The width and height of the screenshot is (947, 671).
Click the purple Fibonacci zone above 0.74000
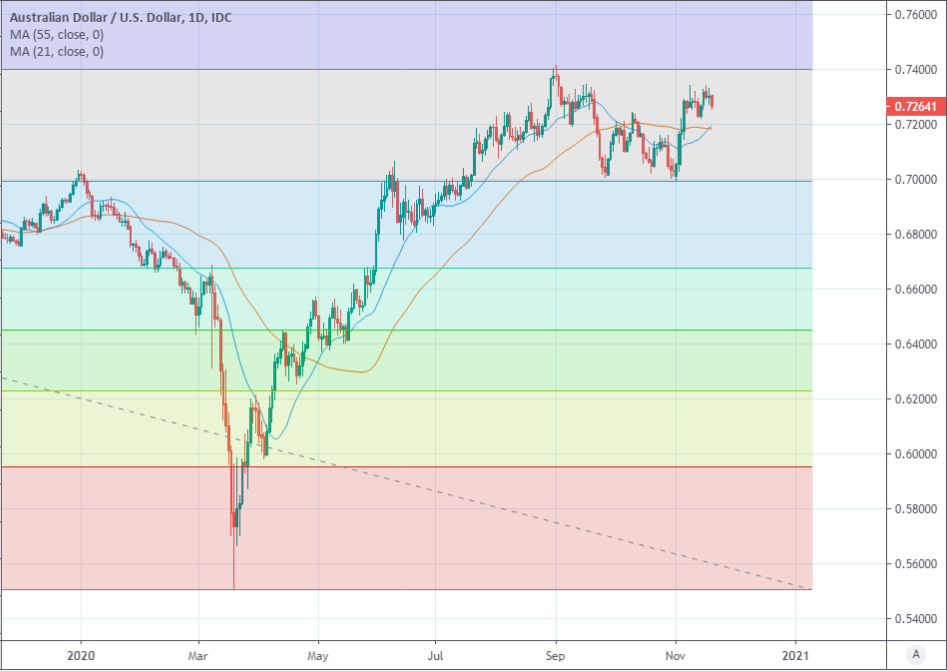pos(400,35)
